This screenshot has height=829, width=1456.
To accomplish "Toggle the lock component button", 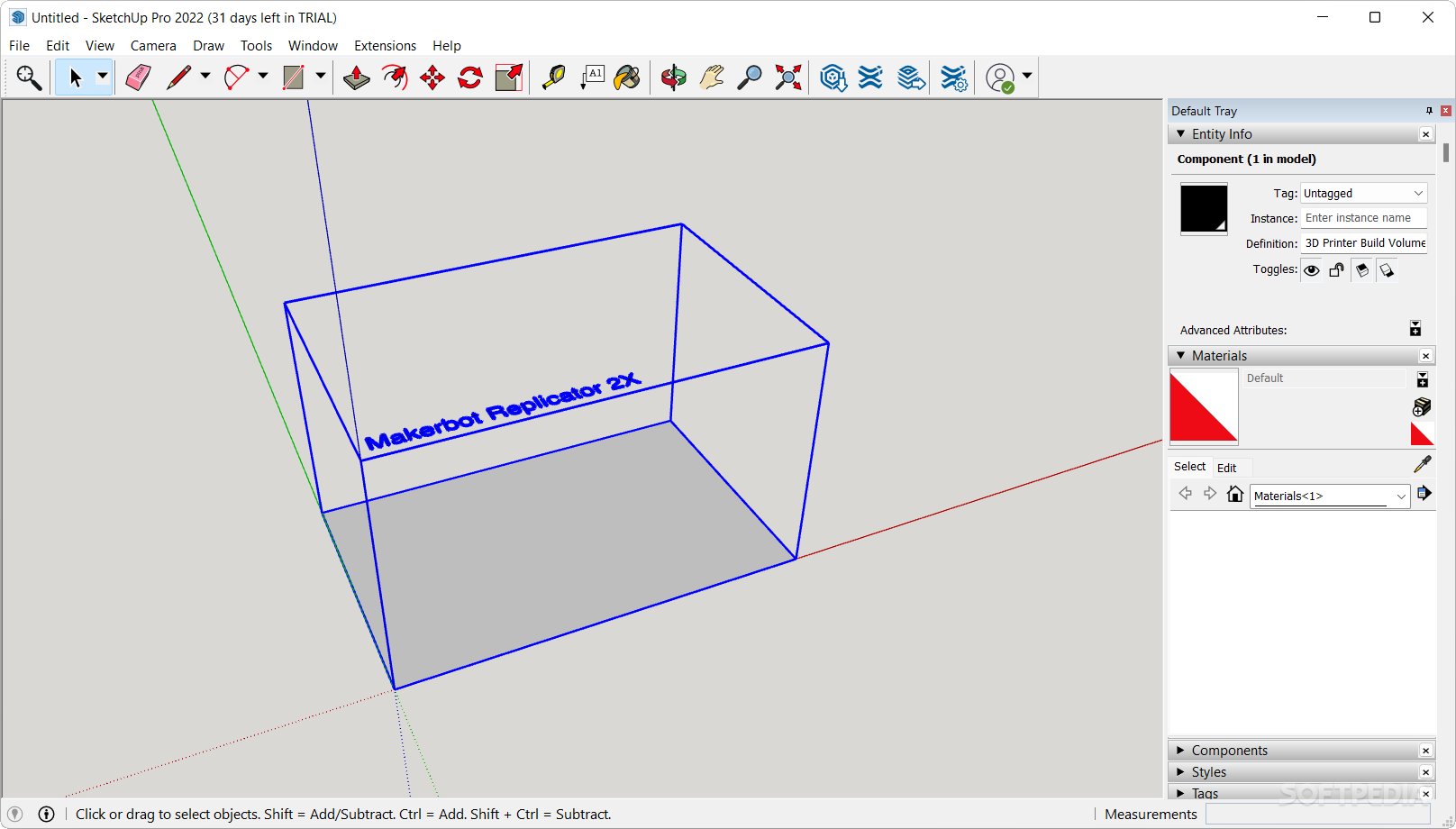I will coord(1337,270).
